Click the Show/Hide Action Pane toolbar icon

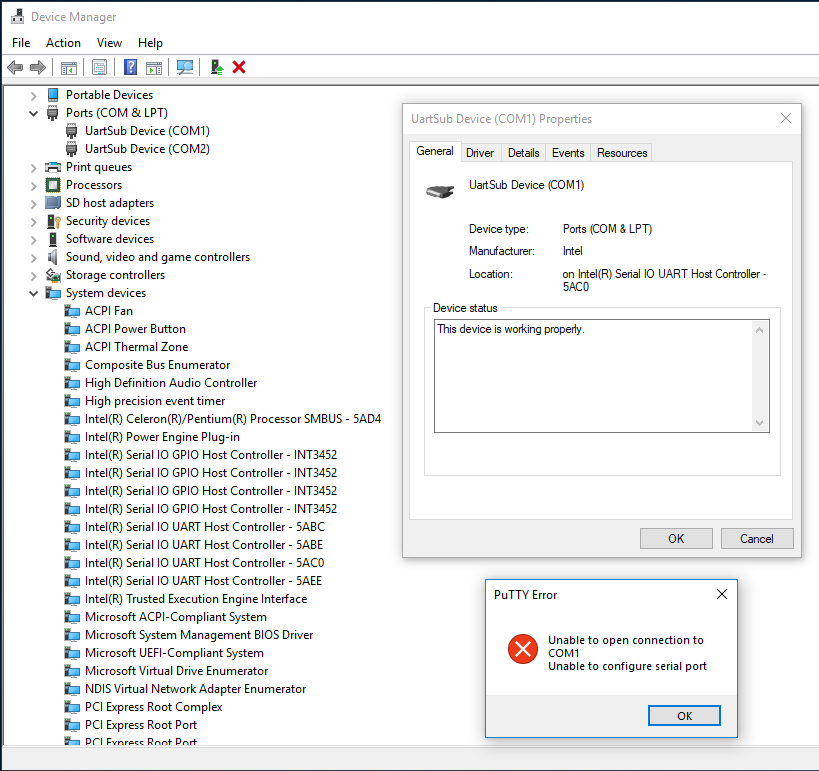coord(154,67)
